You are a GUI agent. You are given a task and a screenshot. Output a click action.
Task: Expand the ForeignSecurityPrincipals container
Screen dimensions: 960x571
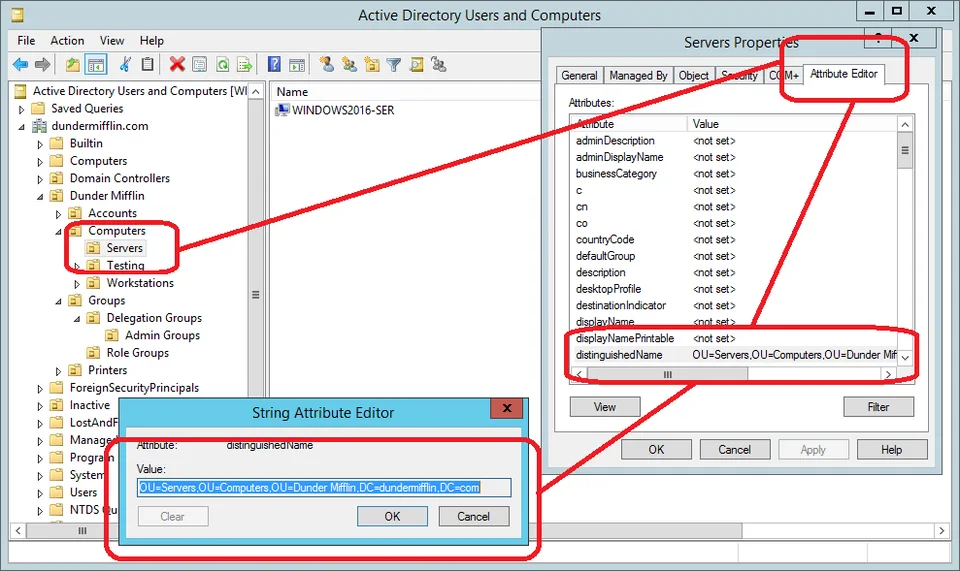point(40,389)
